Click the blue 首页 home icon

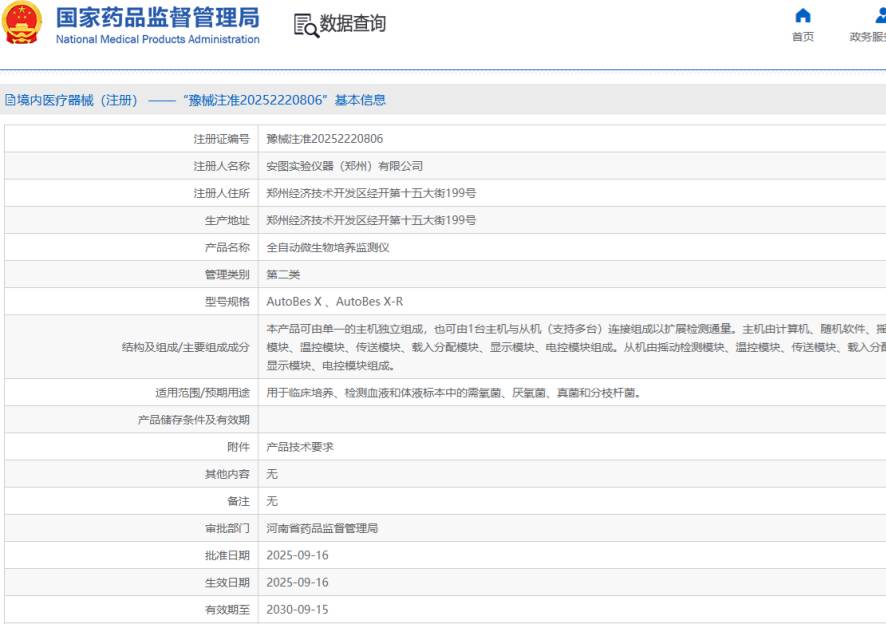[x=804, y=17]
